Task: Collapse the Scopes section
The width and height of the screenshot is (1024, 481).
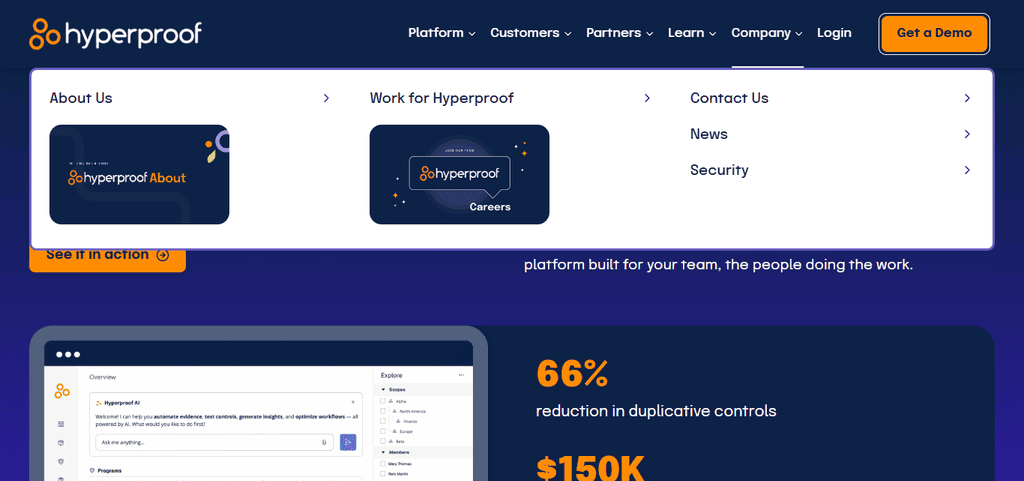Action: click(x=383, y=390)
